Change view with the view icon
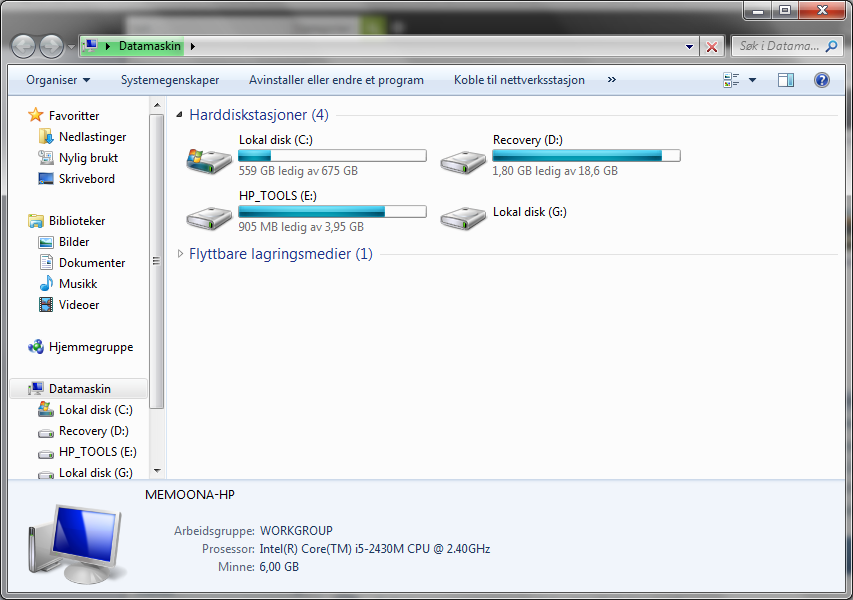This screenshot has width=853, height=600. tap(731, 80)
